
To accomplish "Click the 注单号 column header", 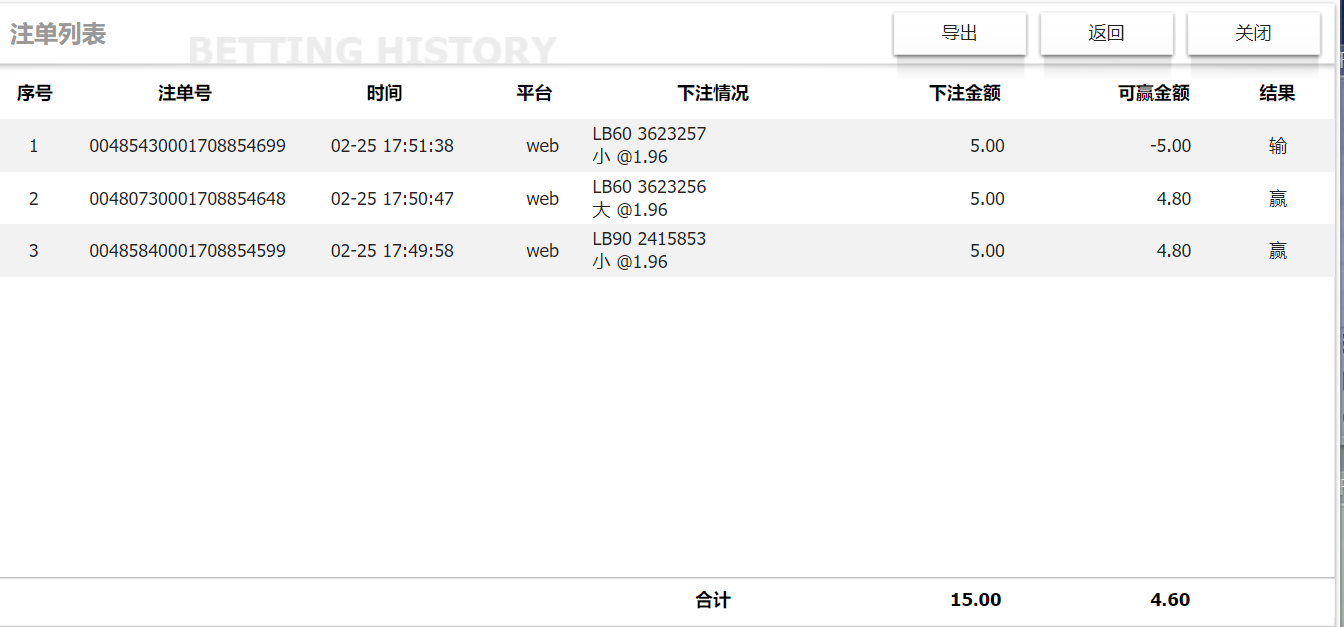I will [x=185, y=93].
